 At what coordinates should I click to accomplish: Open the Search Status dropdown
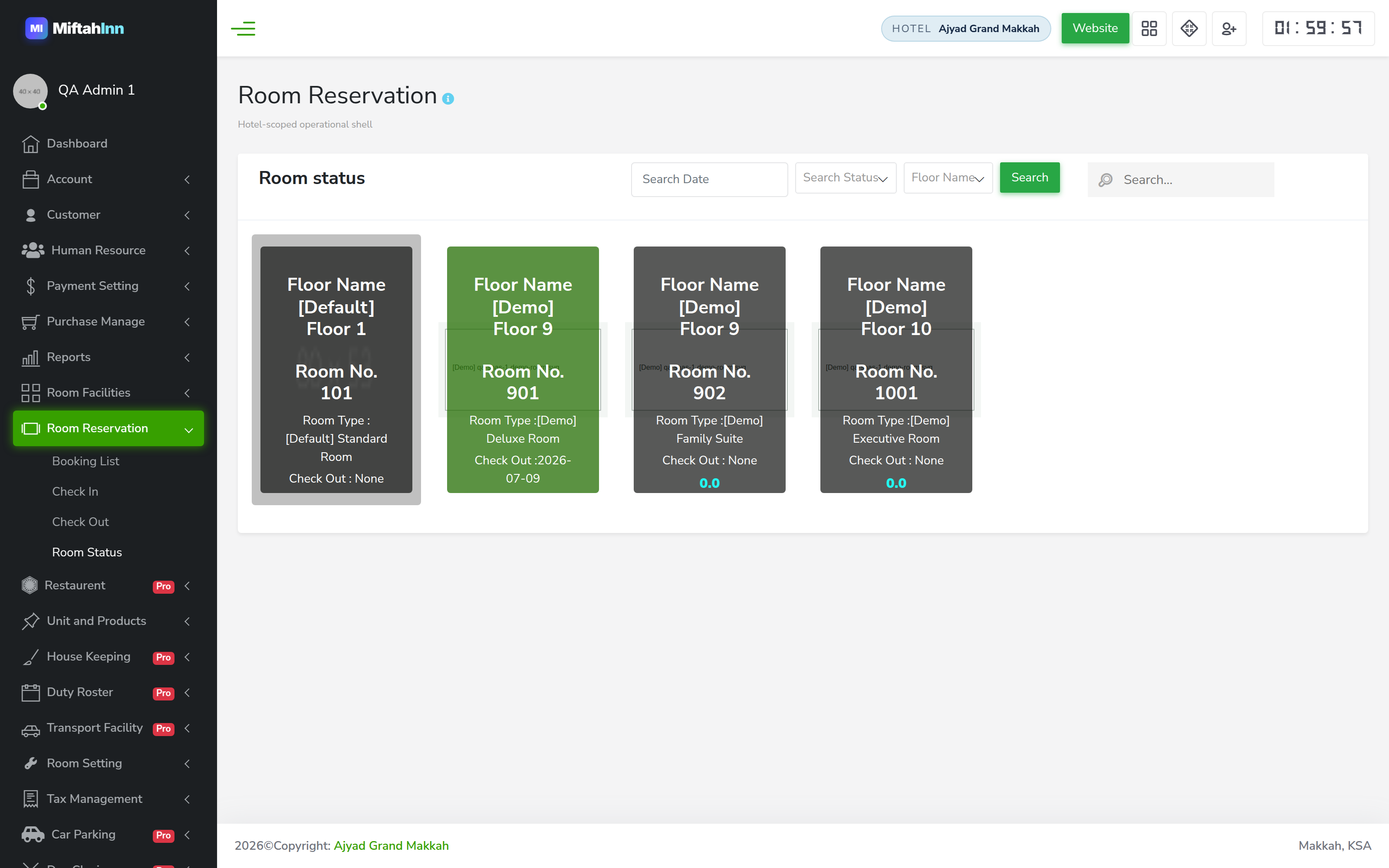(x=846, y=178)
